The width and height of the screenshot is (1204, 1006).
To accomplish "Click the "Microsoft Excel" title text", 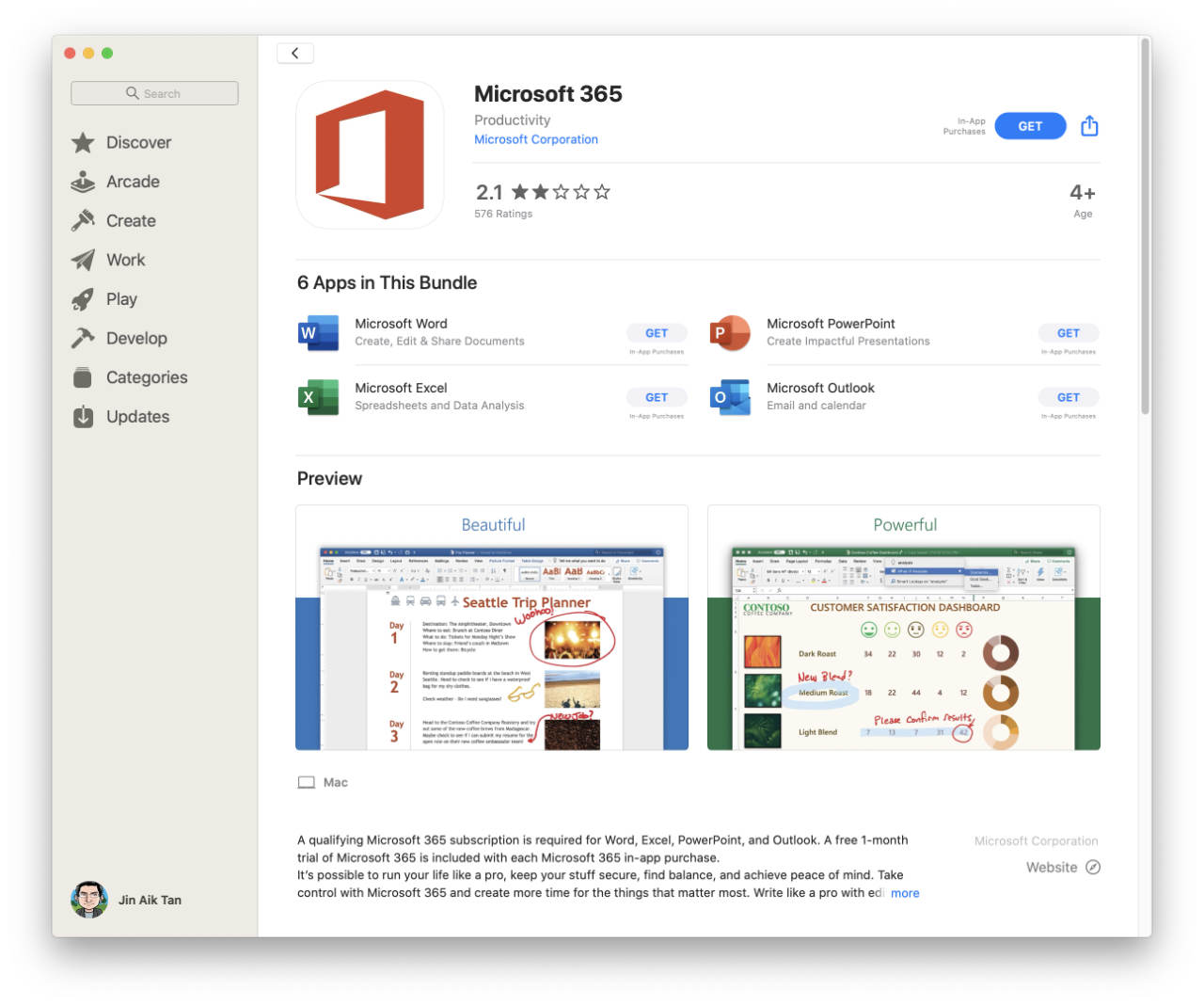I will (x=401, y=388).
